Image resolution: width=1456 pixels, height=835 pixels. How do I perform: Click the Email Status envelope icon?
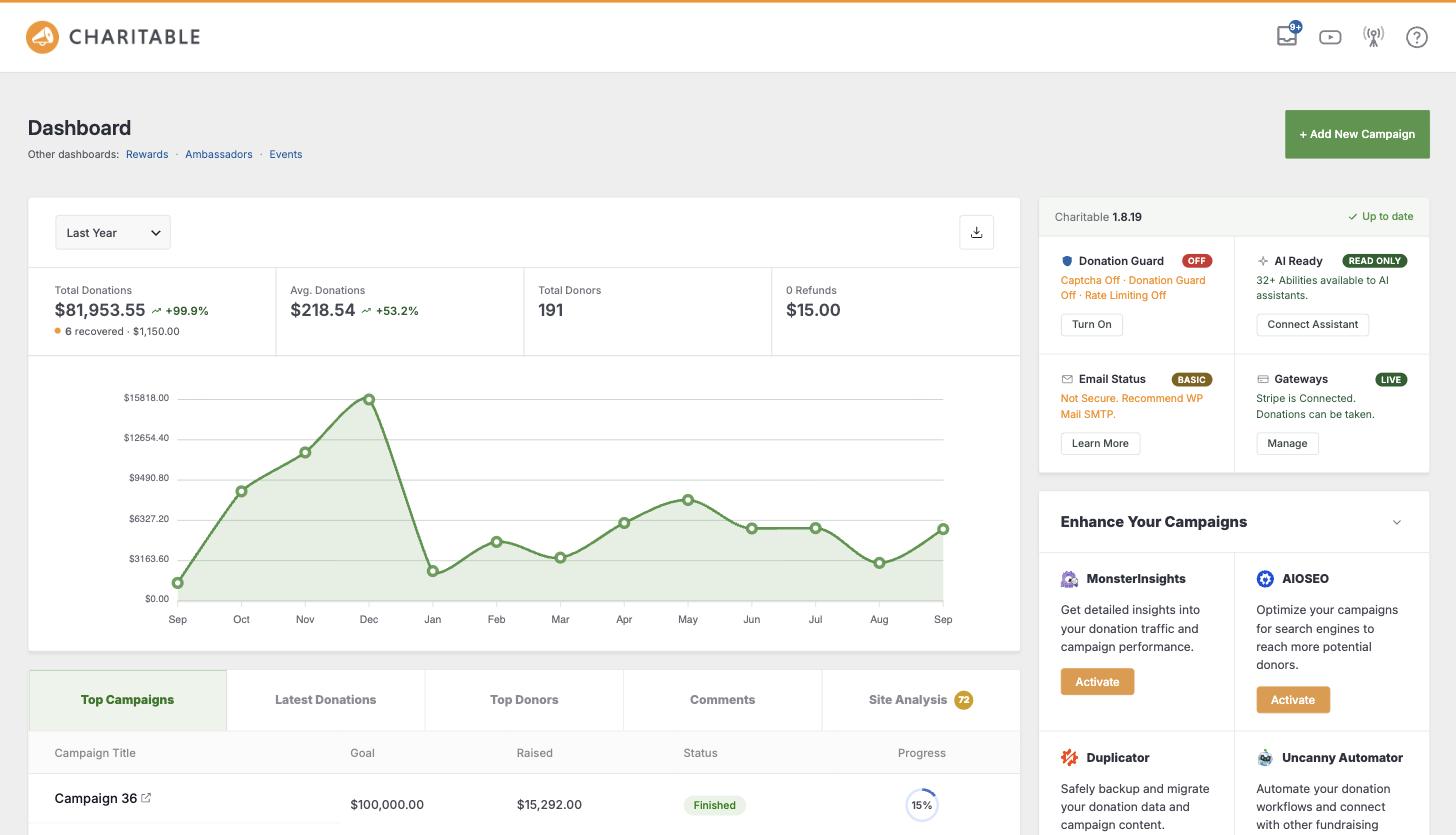point(1067,380)
